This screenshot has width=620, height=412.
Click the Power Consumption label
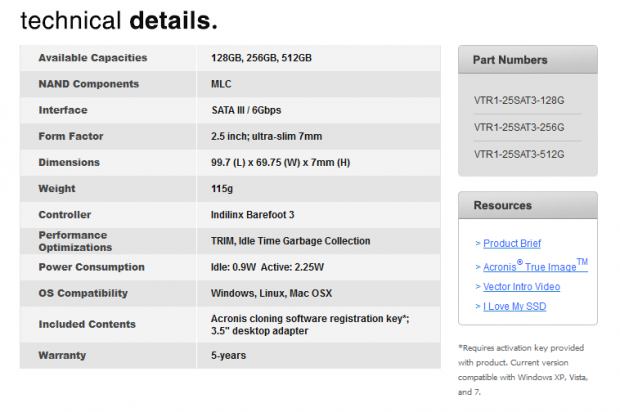pos(91,267)
